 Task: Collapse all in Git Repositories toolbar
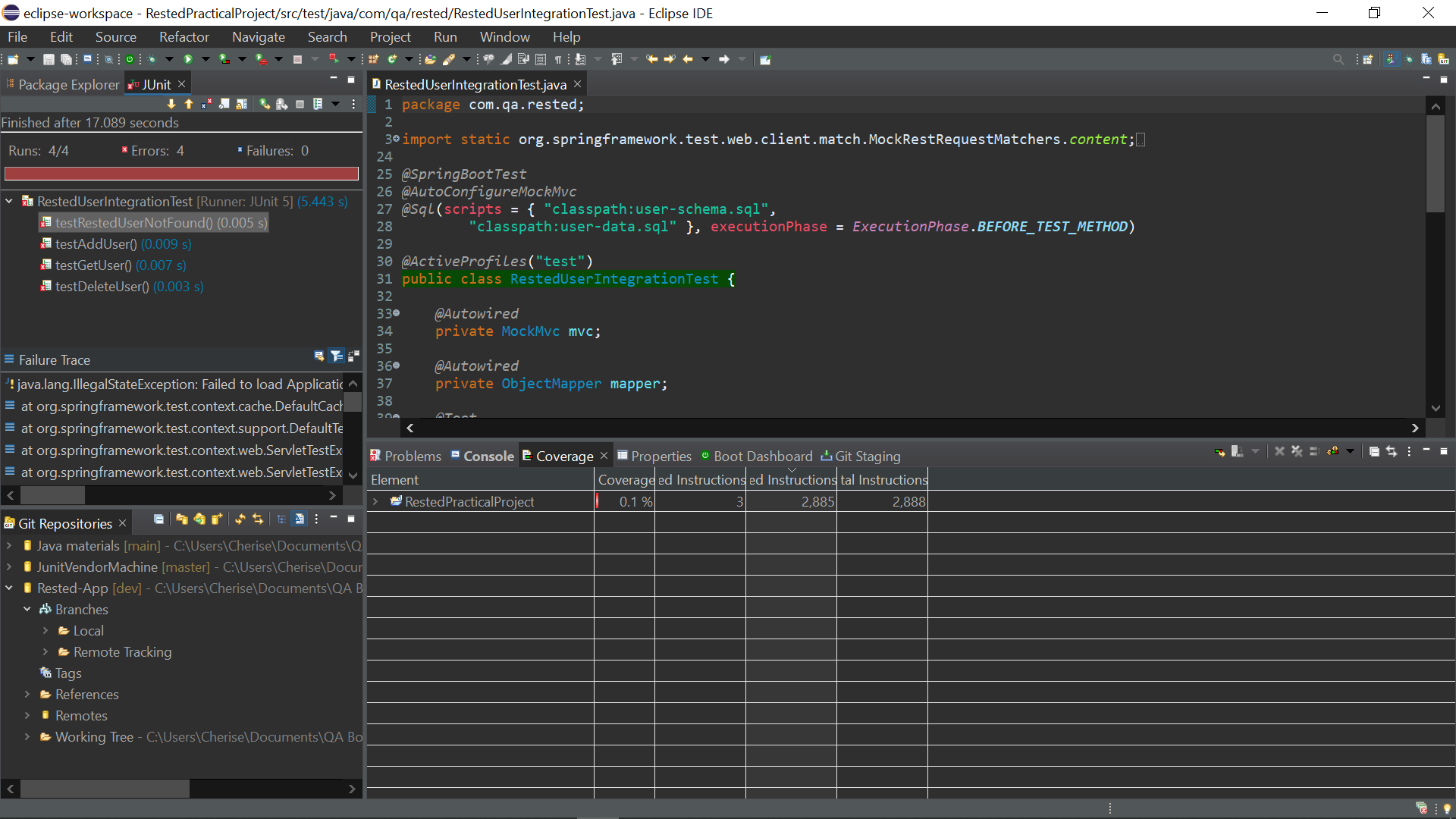(x=158, y=519)
